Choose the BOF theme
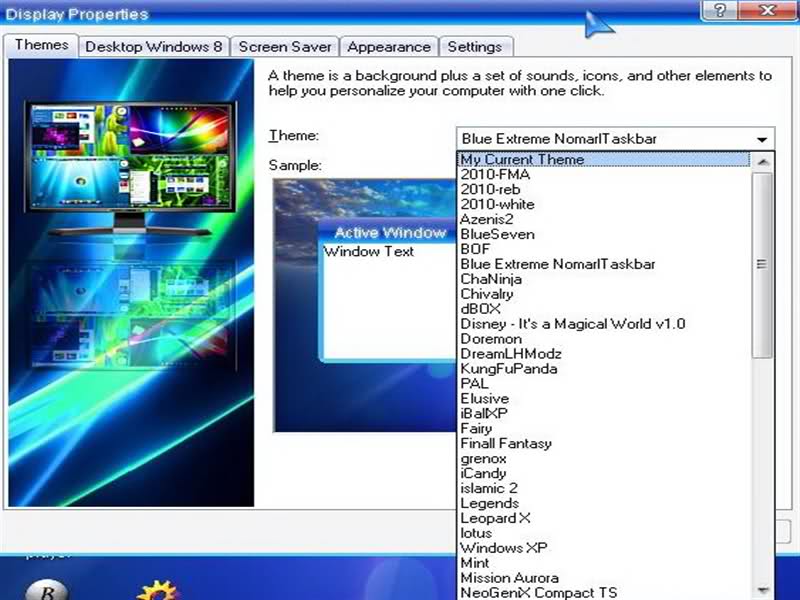 pos(605,249)
